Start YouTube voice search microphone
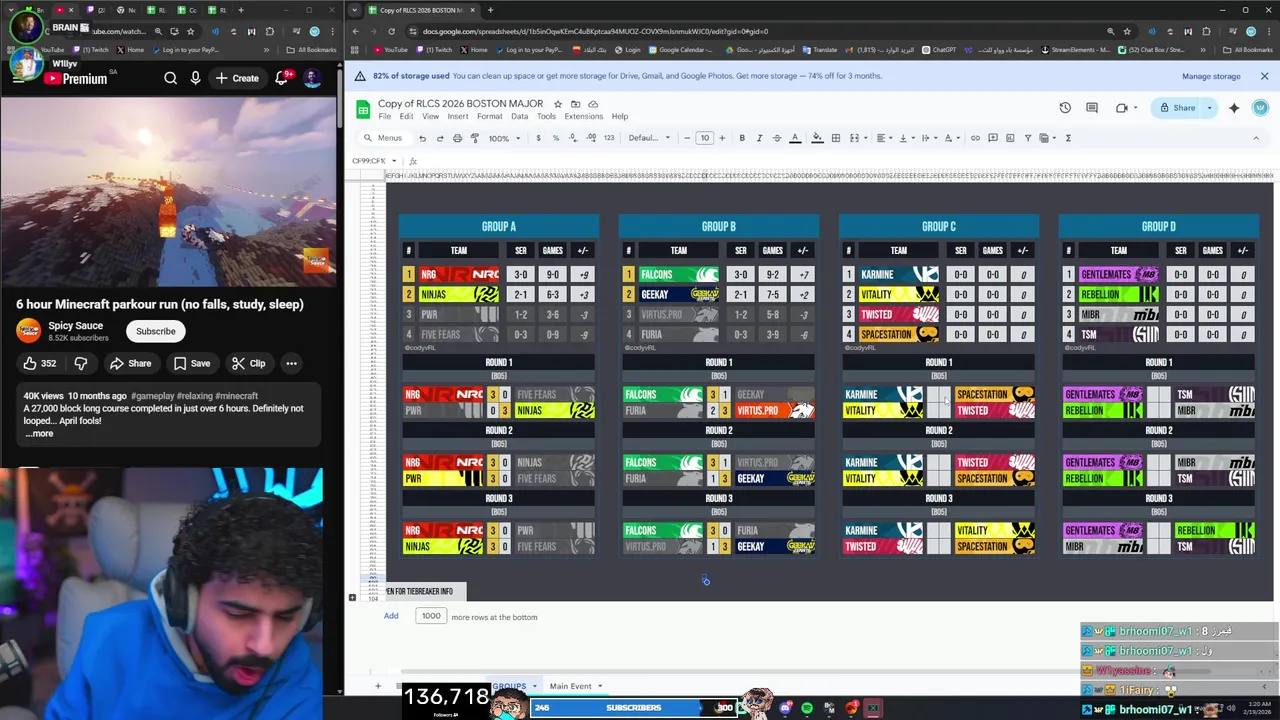Screen dimensions: 1280x720 coord(196,78)
